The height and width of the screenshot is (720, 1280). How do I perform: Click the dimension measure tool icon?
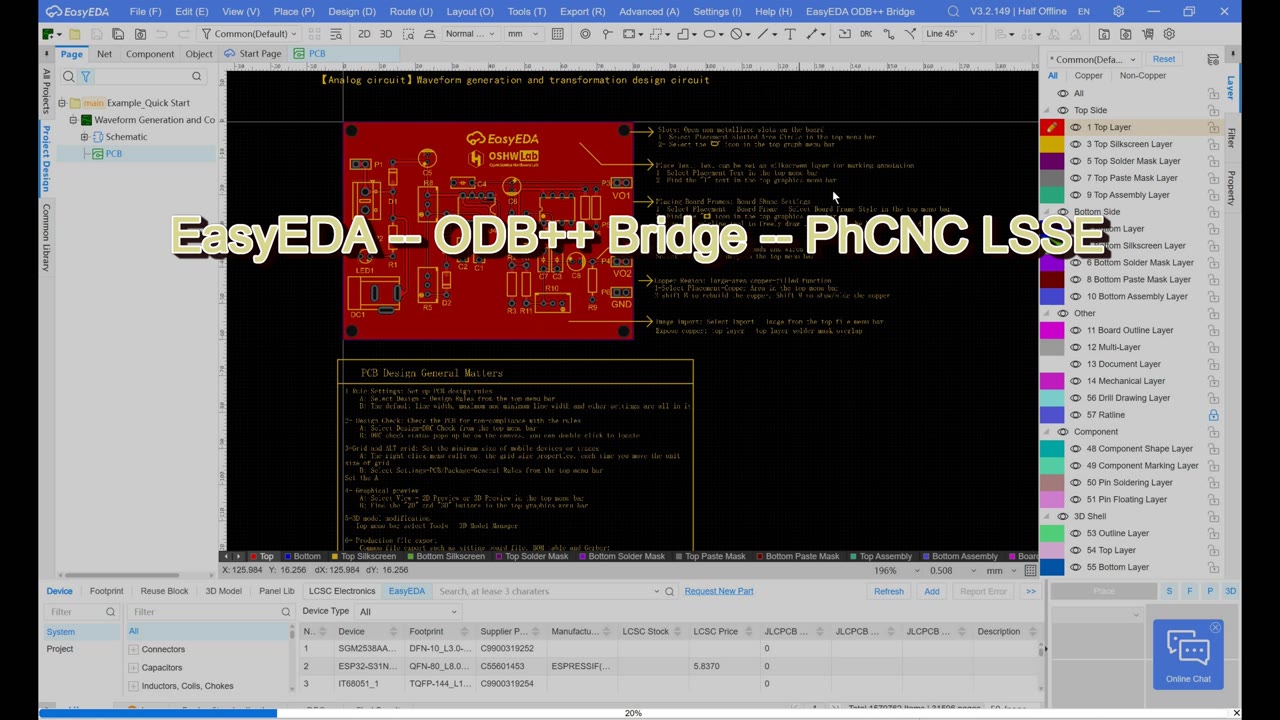[812, 34]
